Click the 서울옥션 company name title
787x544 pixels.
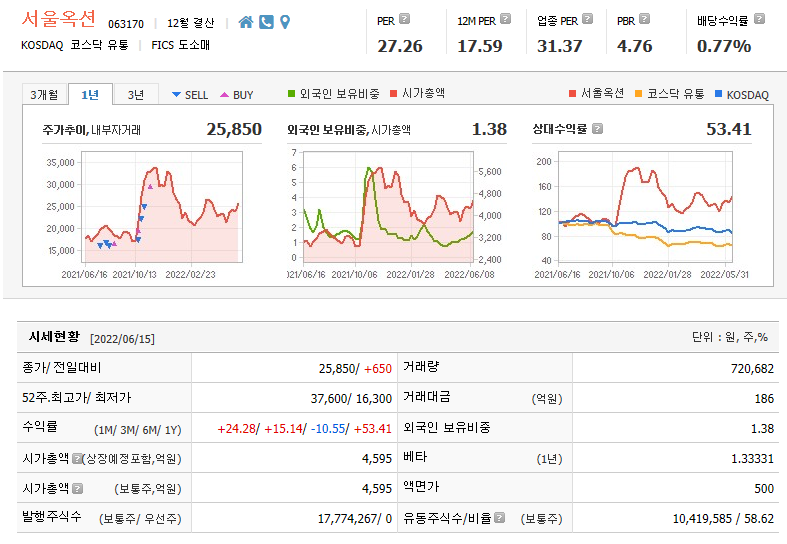point(58,19)
